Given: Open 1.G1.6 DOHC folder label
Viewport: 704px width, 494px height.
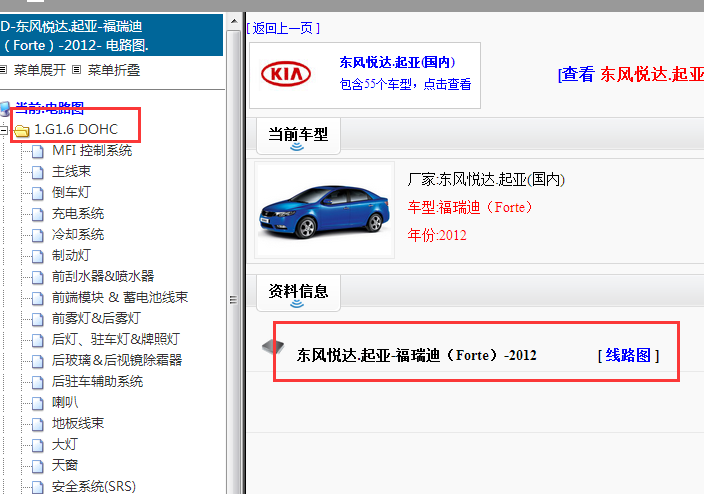Looking at the screenshot, I should [x=76, y=129].
